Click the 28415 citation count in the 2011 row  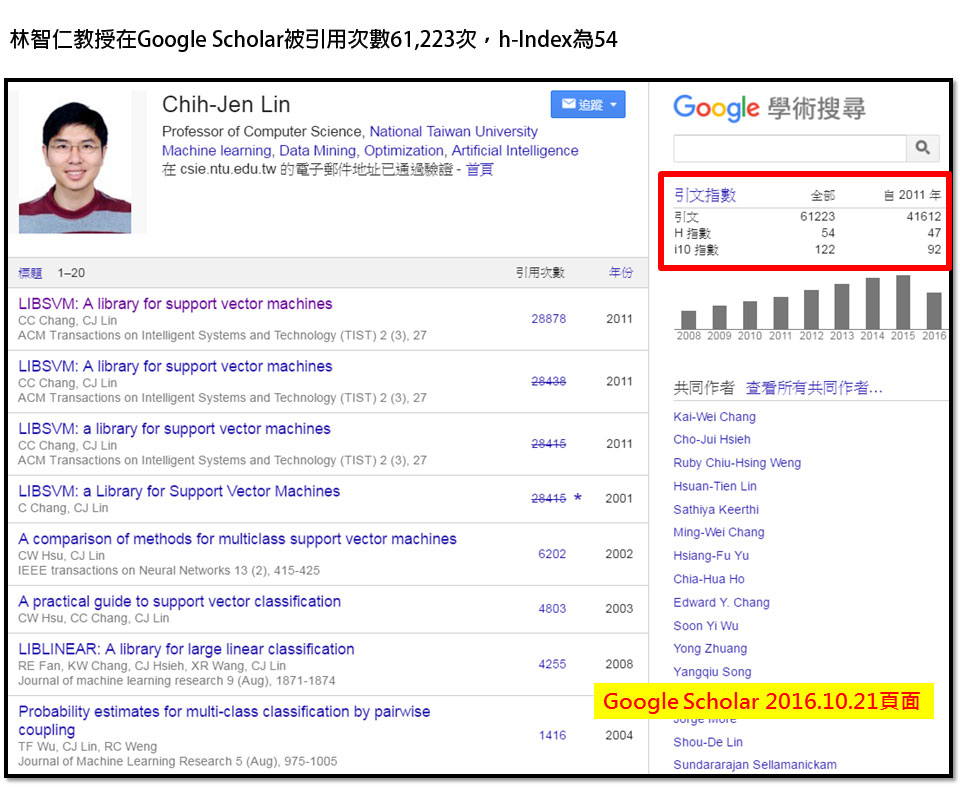(549, 443)
